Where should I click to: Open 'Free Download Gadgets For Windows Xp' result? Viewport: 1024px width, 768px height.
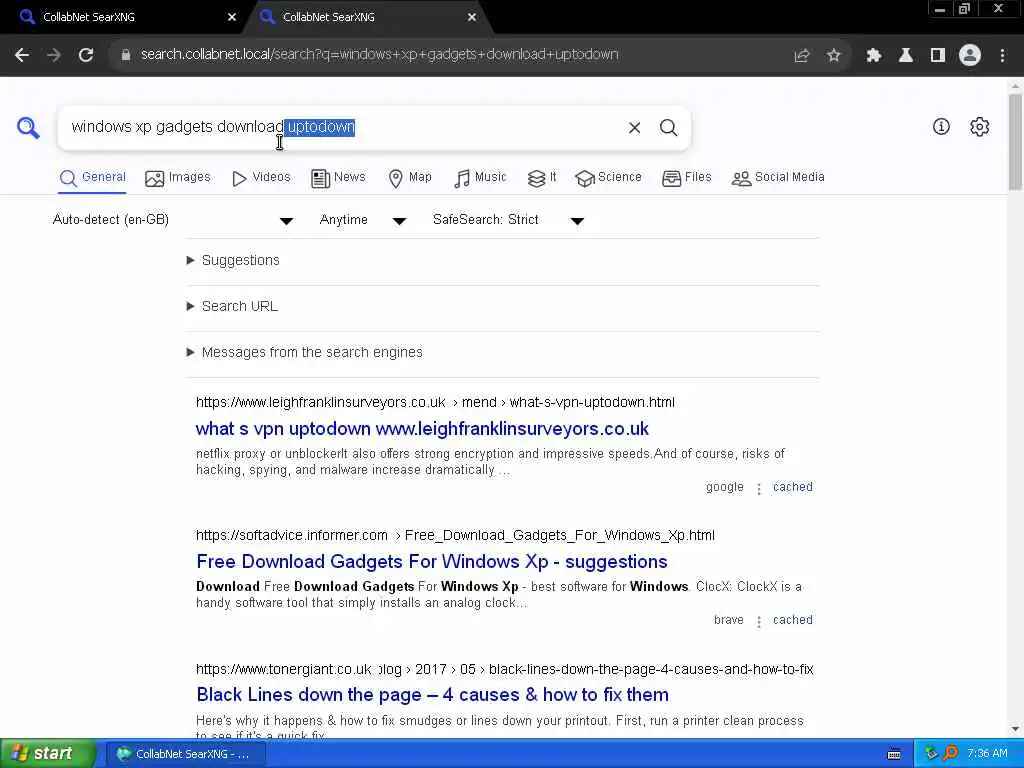[432, 562]
